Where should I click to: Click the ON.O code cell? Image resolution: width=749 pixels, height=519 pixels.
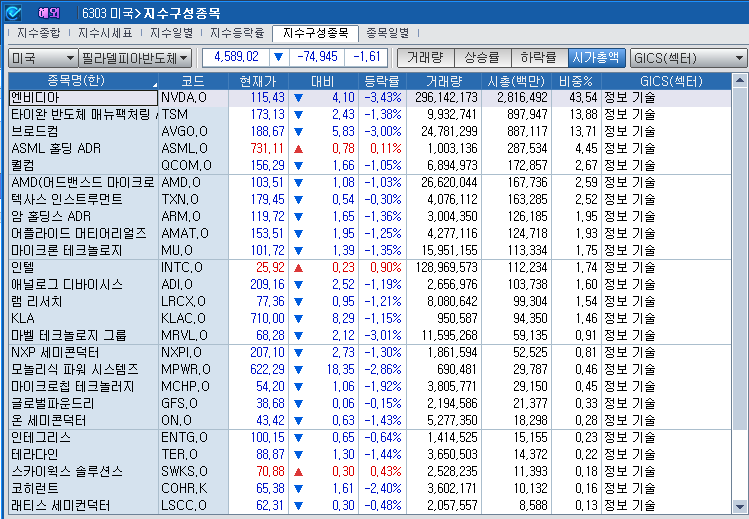point(193,421)
